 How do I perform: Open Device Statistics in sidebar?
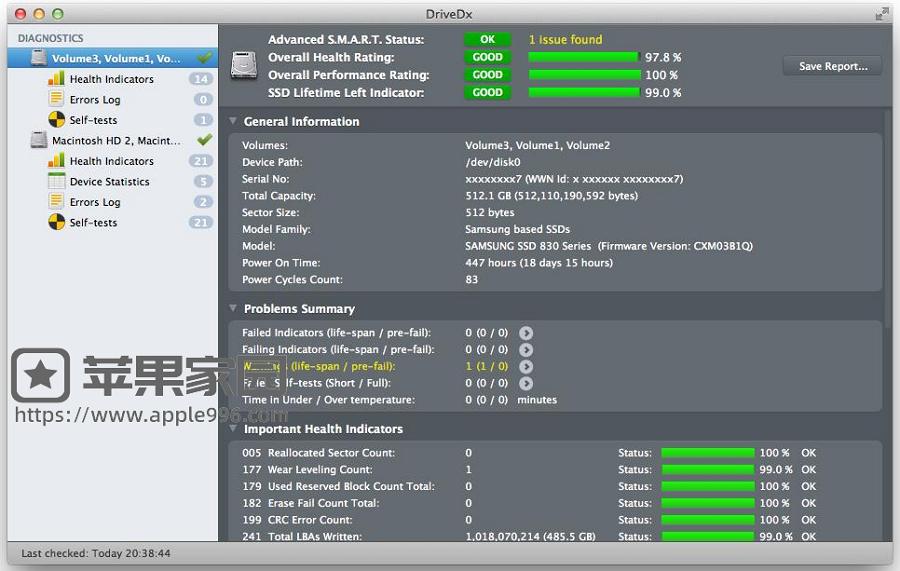112,182
